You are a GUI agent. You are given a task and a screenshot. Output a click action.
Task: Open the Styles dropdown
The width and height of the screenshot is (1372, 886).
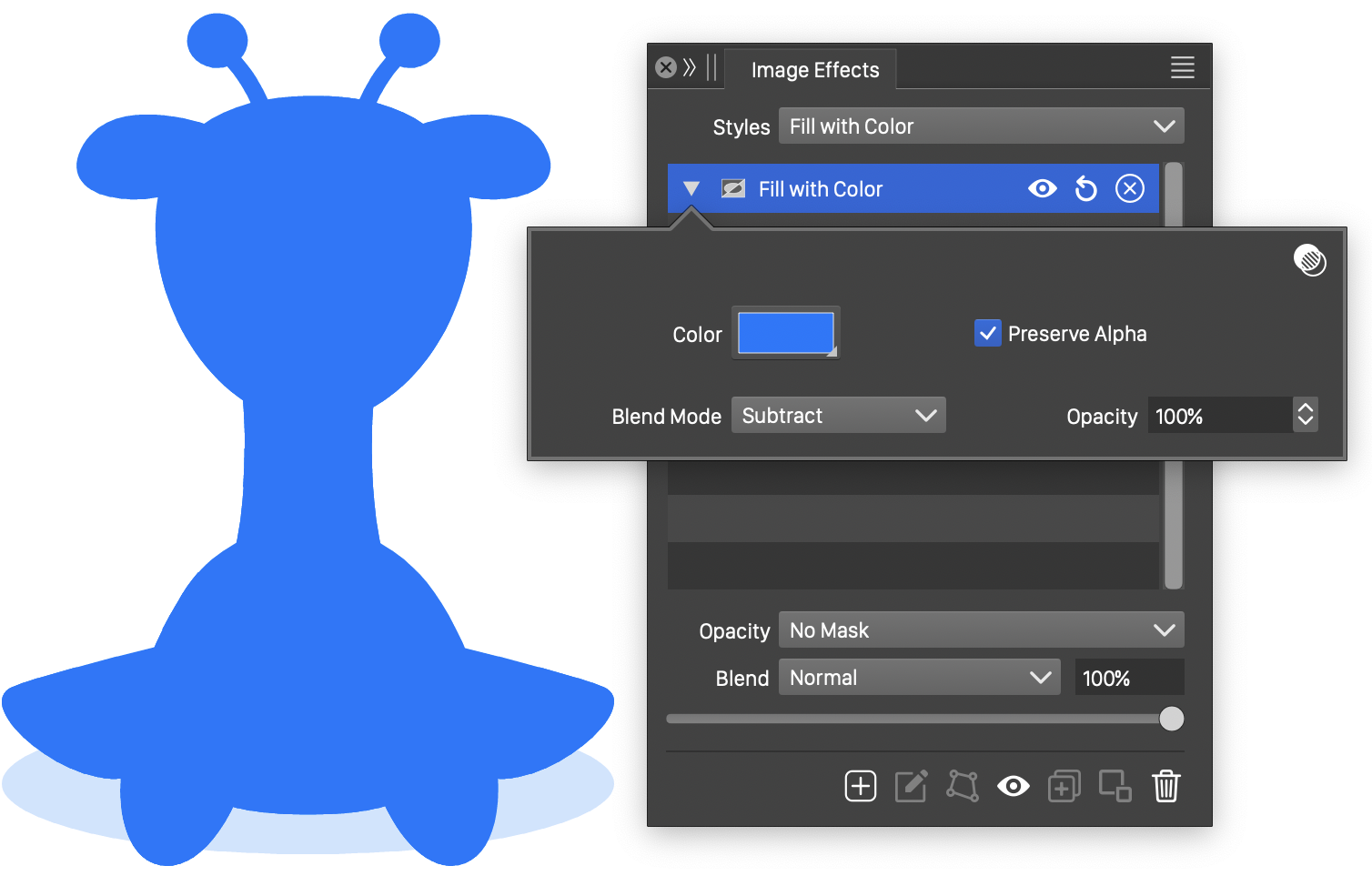click(981, 126)
